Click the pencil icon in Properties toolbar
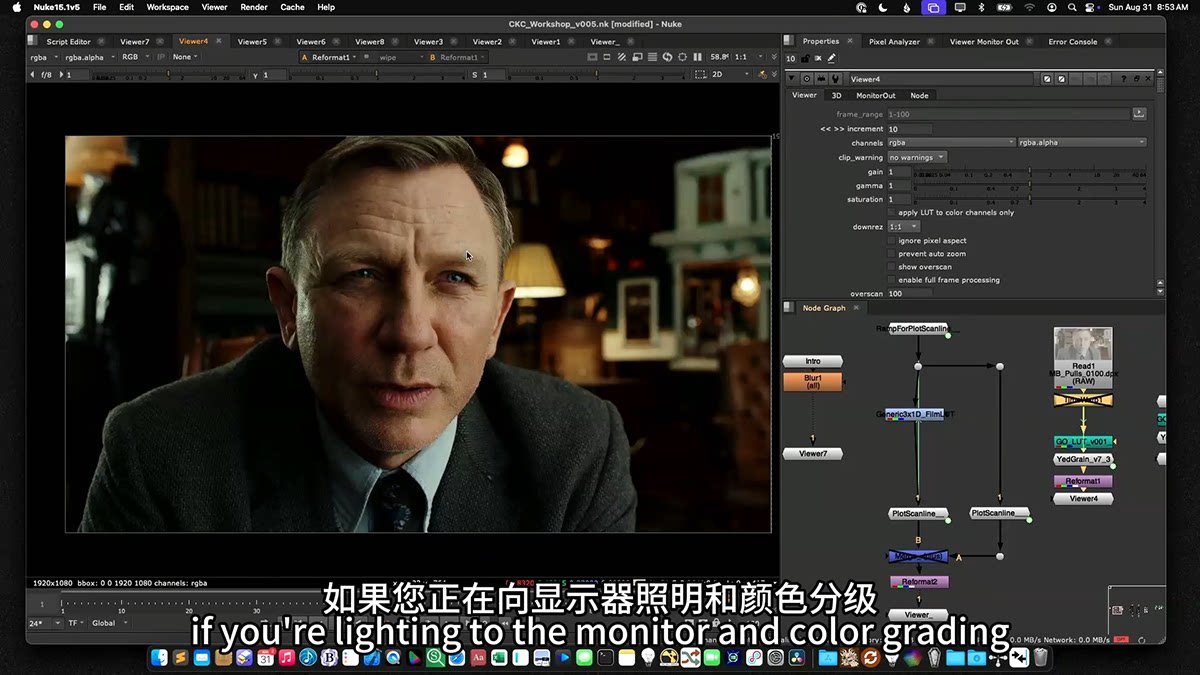The height and width of the screenshot is (675, 1200). tap(831, 57)
